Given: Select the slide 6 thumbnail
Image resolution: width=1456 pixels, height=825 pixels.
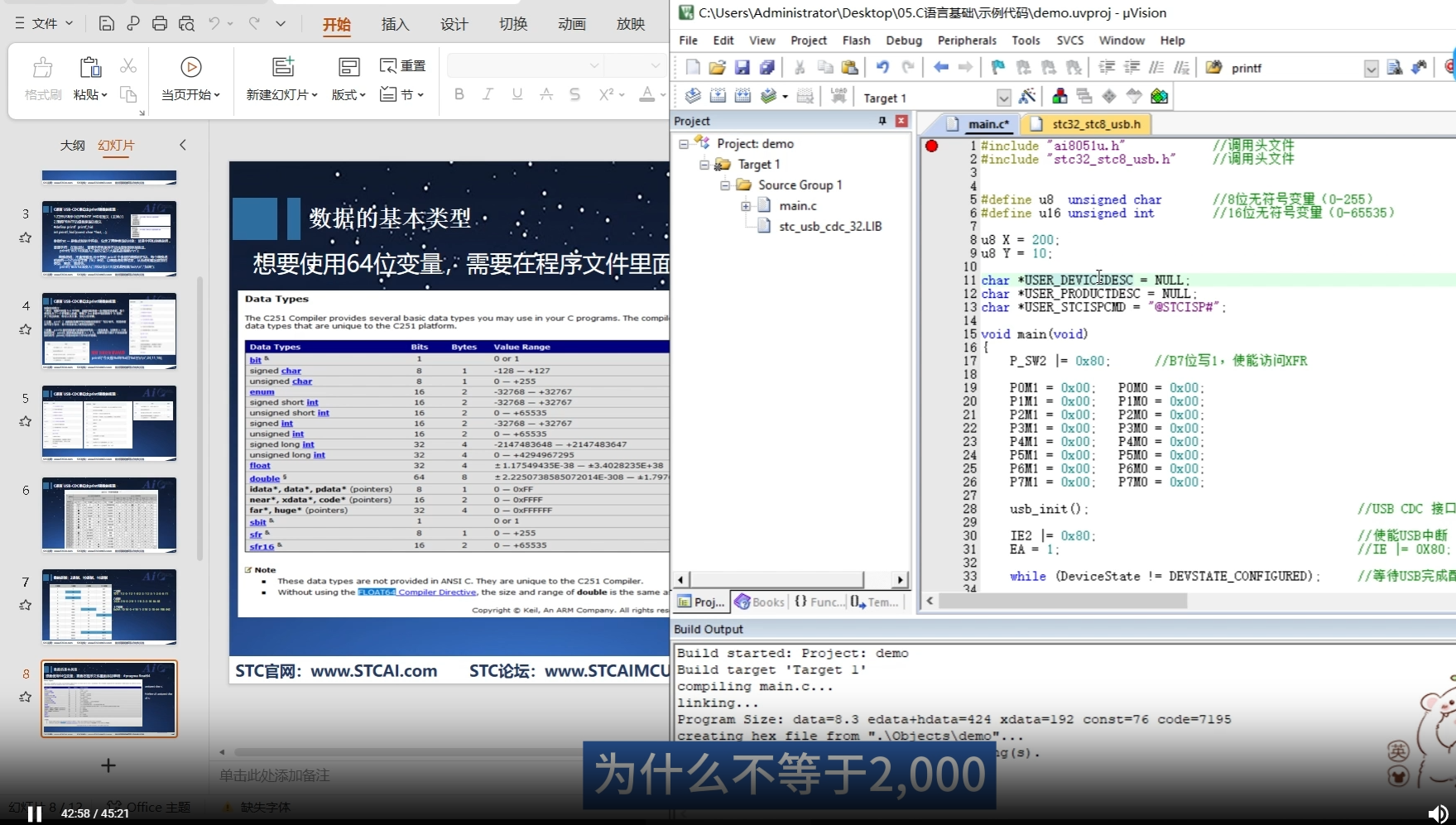Looking at the screenshot, I should (x=109, y=515).
